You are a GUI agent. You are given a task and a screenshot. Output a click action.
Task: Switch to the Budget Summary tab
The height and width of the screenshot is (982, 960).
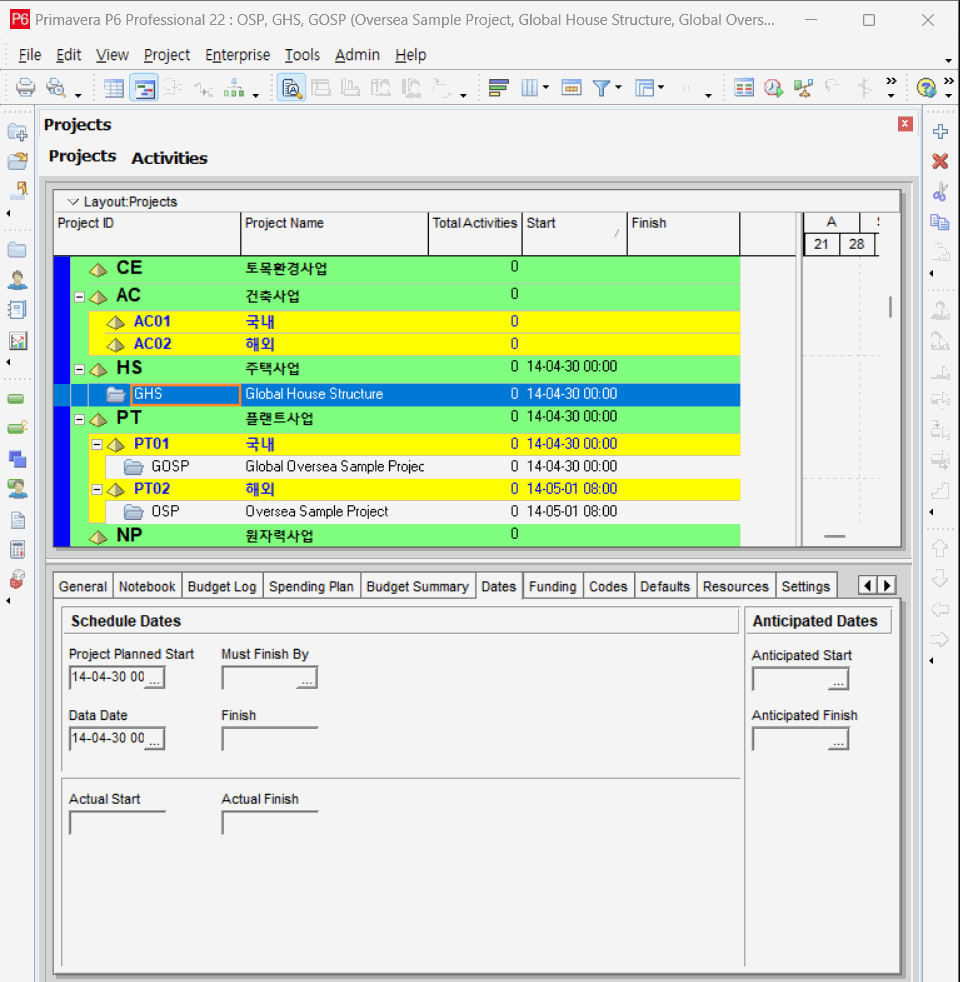417,586
